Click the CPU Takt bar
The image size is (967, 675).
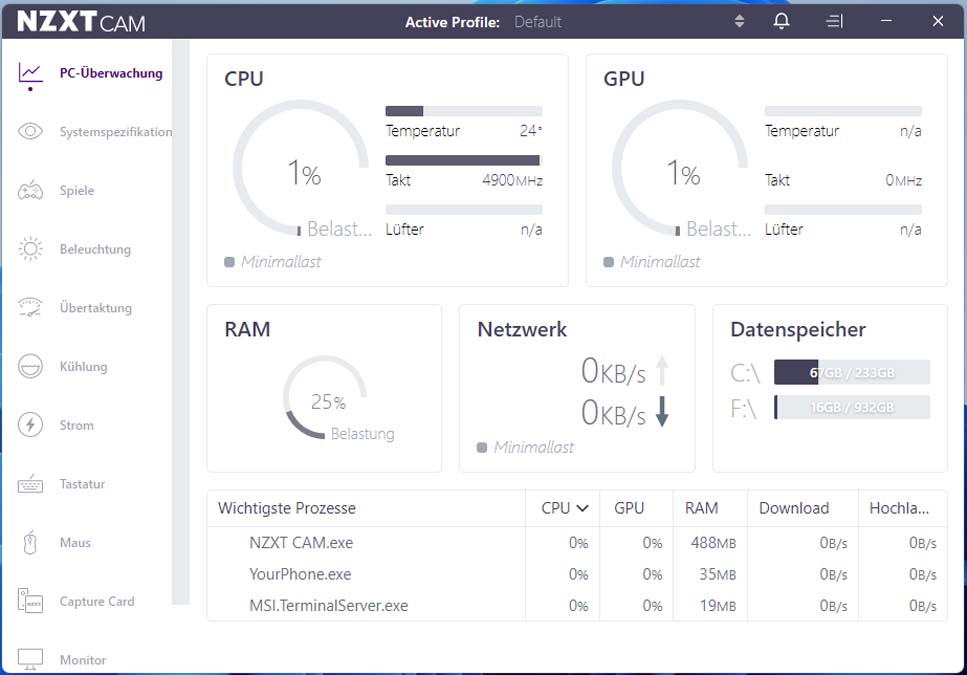(x=464, y=160)
